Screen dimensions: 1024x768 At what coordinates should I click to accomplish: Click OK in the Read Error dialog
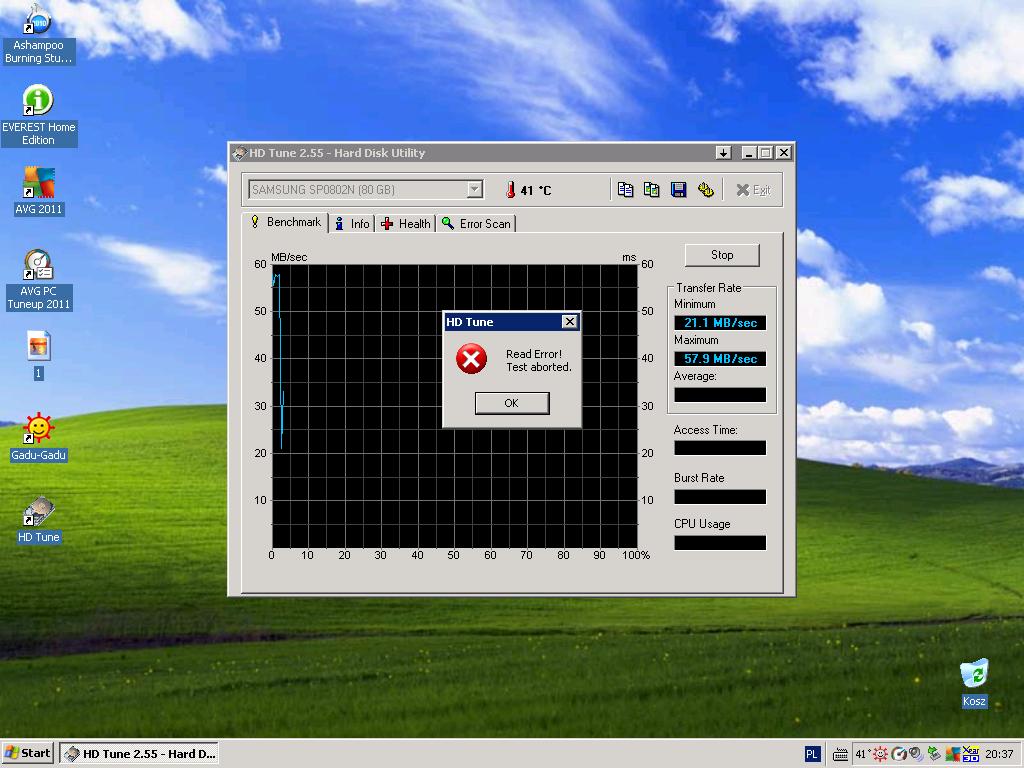[511, 403]
